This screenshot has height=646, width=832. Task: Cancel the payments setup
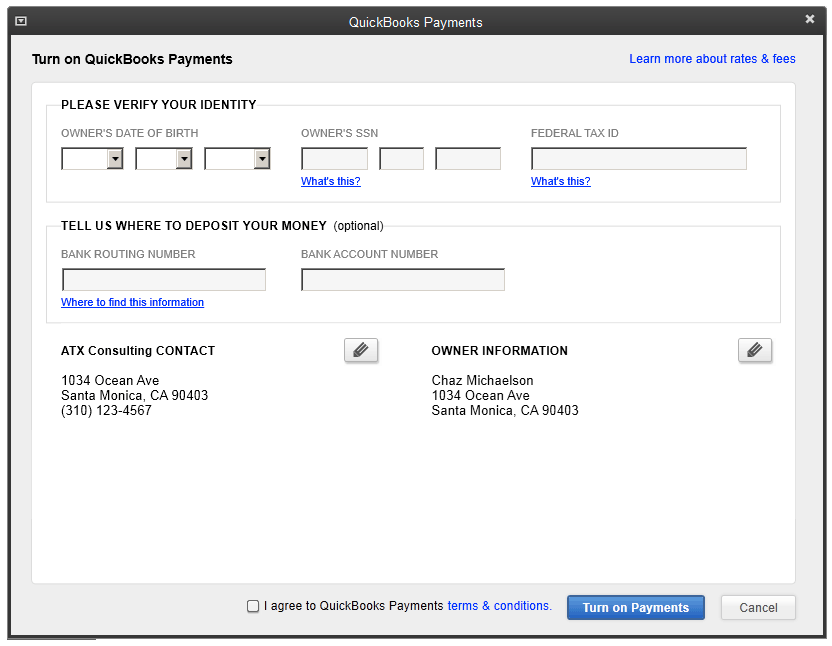758,607
